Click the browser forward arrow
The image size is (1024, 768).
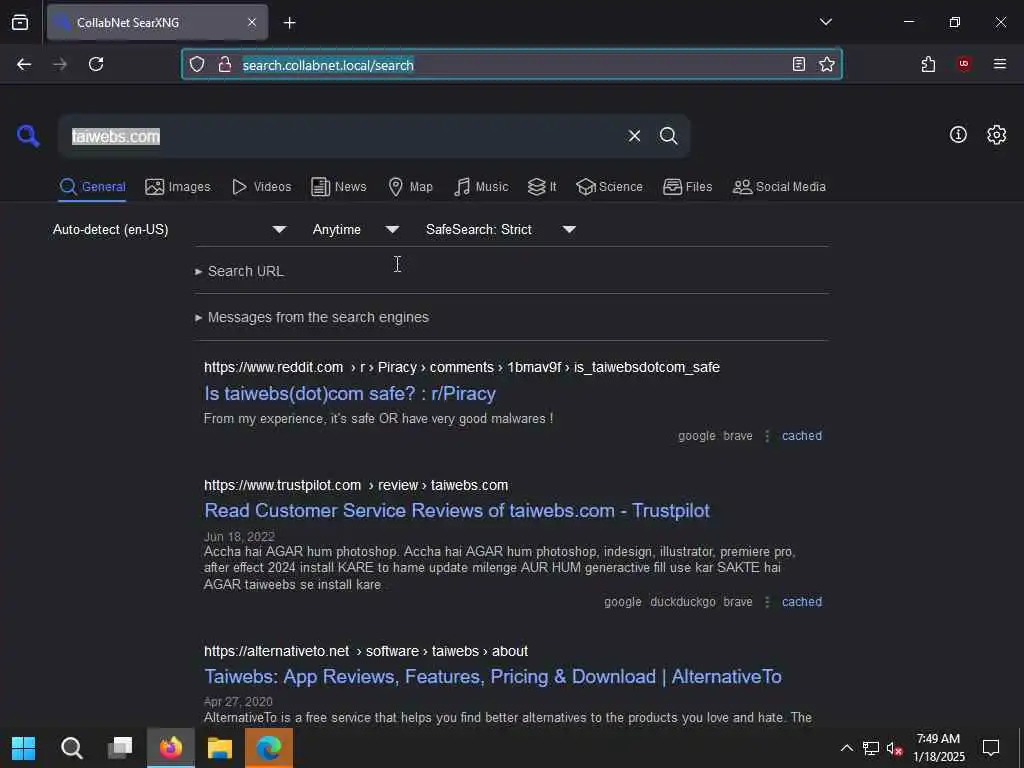click(x=60, y=64)
